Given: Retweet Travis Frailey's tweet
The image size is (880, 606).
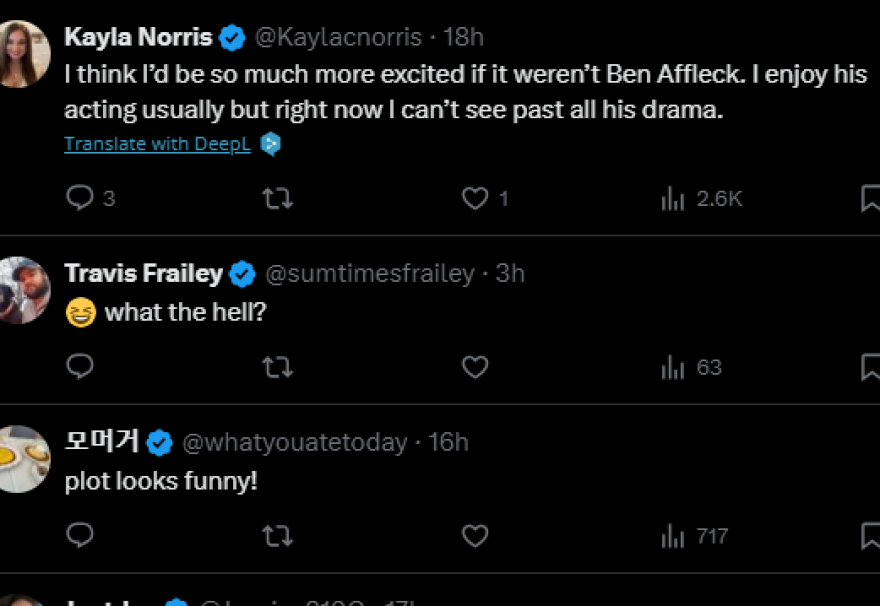Looking at the screenshot, I should (277, 367).
